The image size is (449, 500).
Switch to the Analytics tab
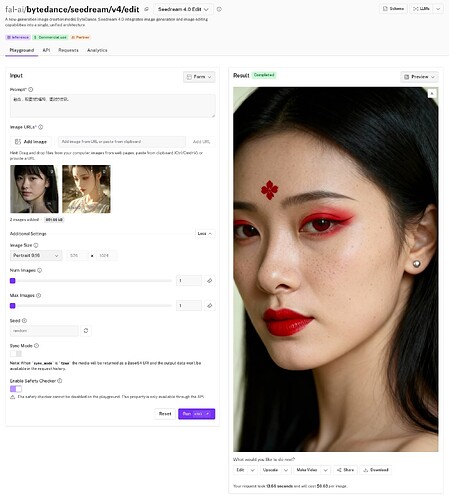point(97,50)
